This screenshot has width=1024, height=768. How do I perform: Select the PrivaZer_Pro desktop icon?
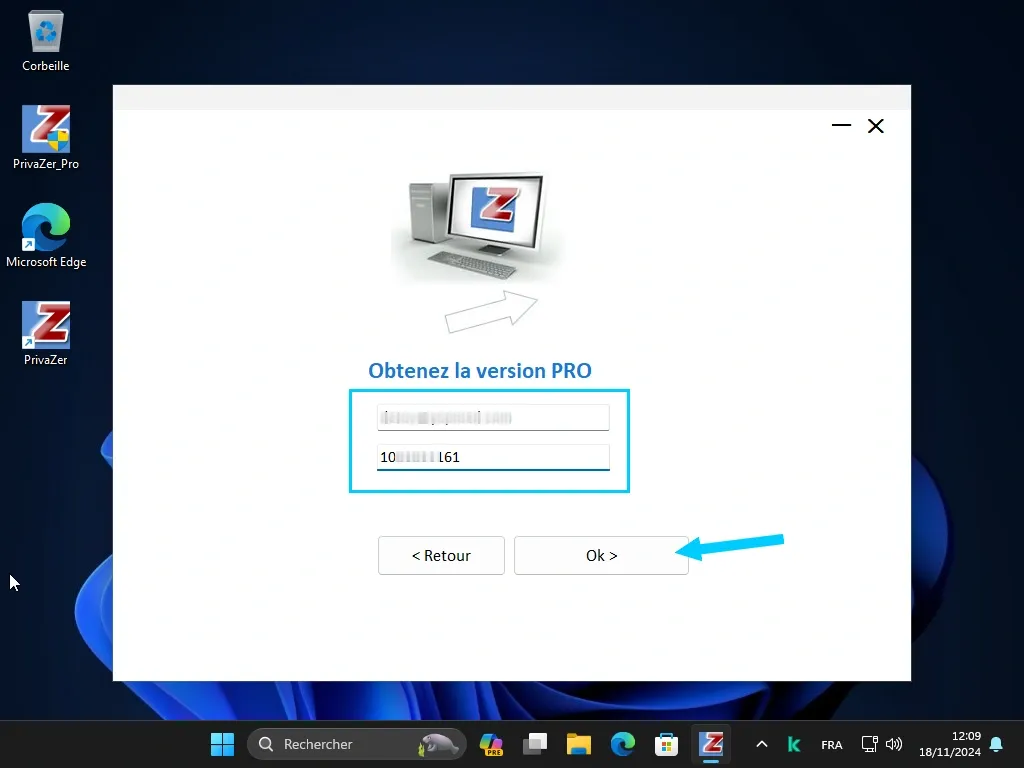point(46,138)
